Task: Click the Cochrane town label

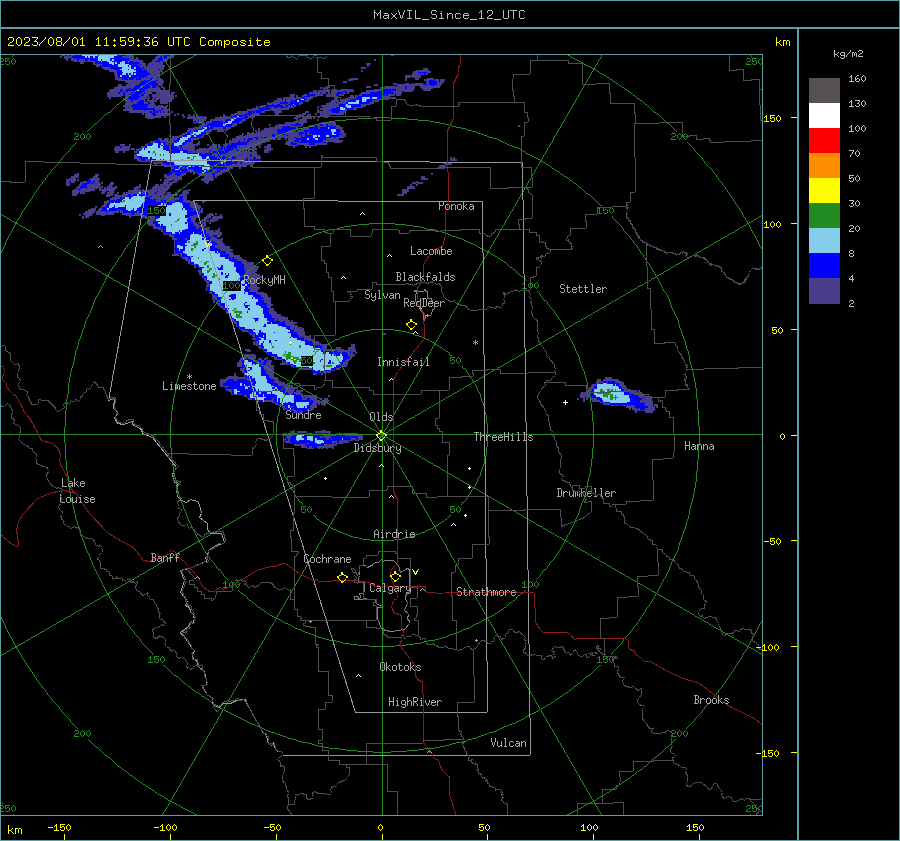Action: (327, 559)
